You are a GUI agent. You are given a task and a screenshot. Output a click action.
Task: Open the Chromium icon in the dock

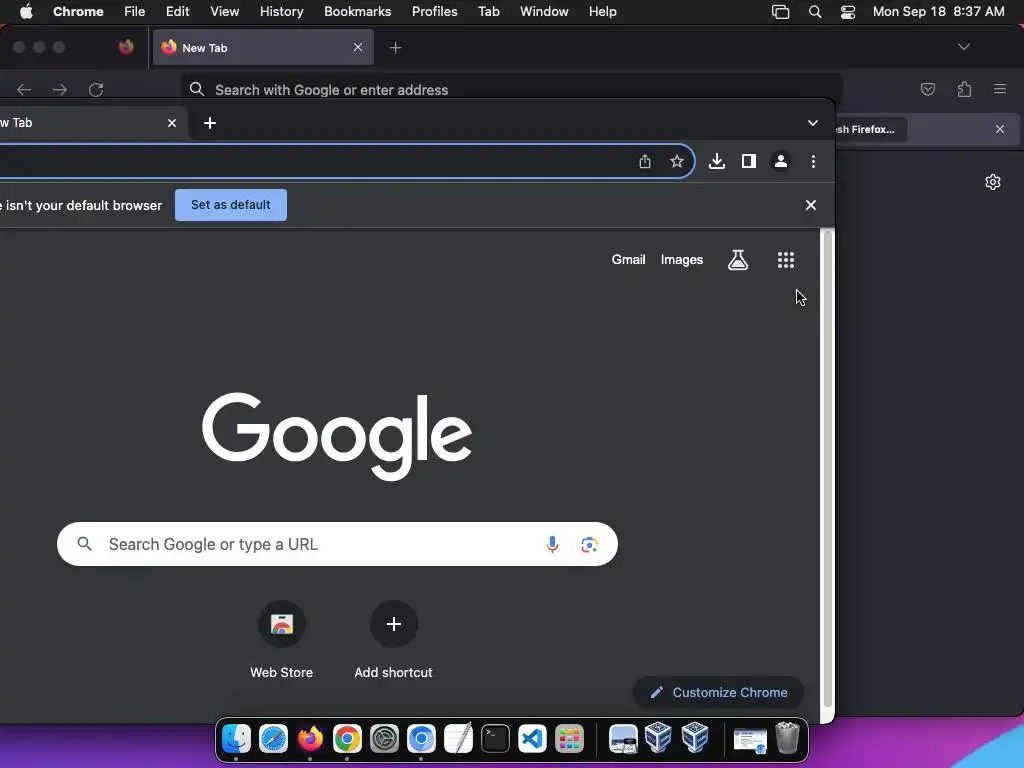(421, 739)
